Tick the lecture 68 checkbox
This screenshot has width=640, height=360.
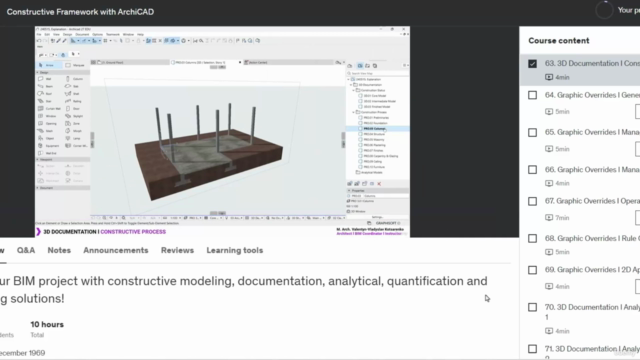[x=532, y=238]
